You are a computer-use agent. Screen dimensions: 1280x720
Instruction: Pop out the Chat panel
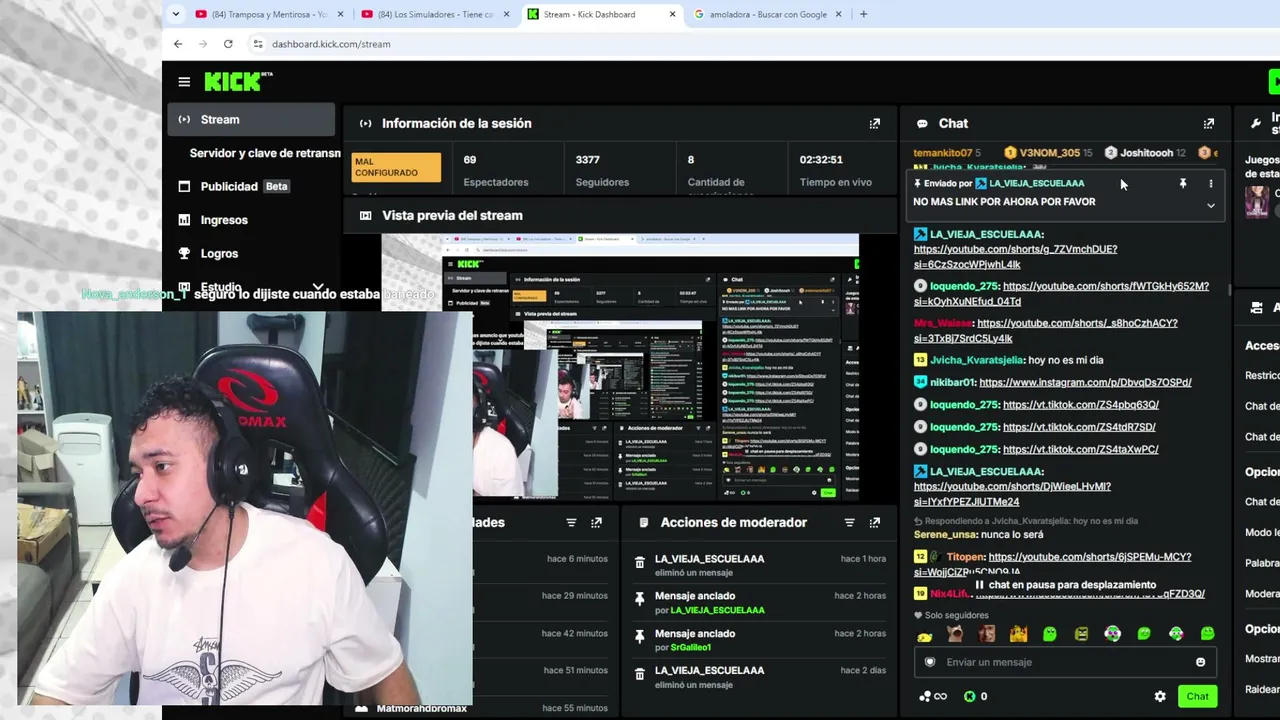(x=1209, y=123)
